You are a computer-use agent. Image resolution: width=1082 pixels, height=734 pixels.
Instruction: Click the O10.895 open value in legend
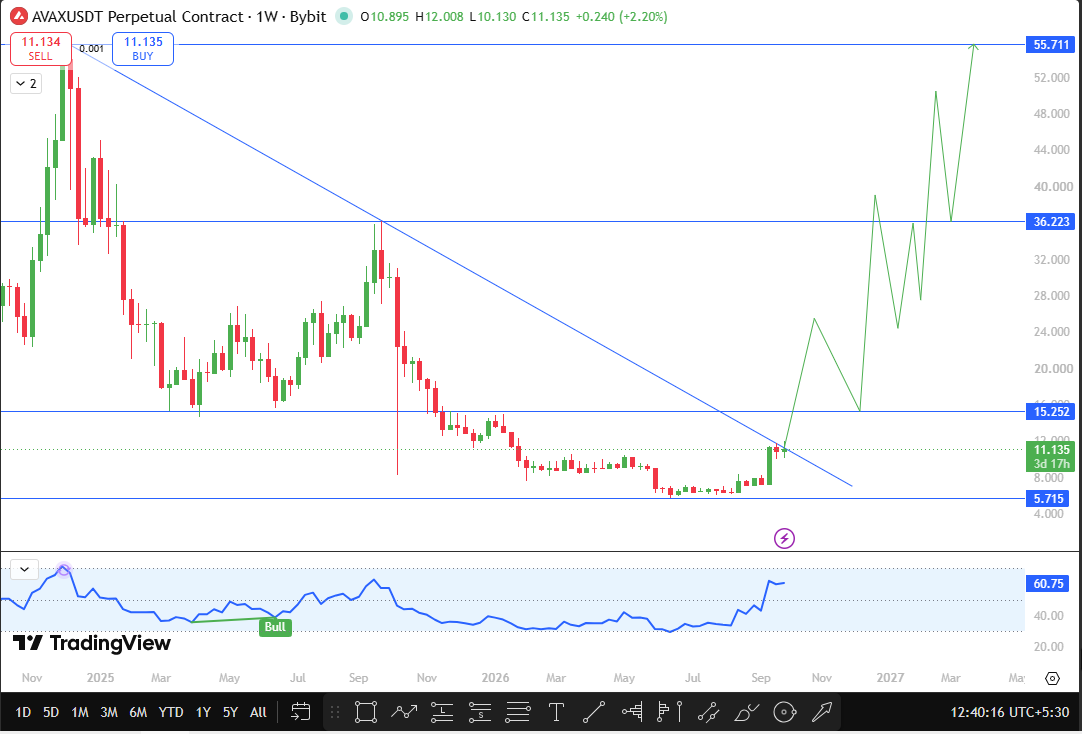[x=384, y=16]
